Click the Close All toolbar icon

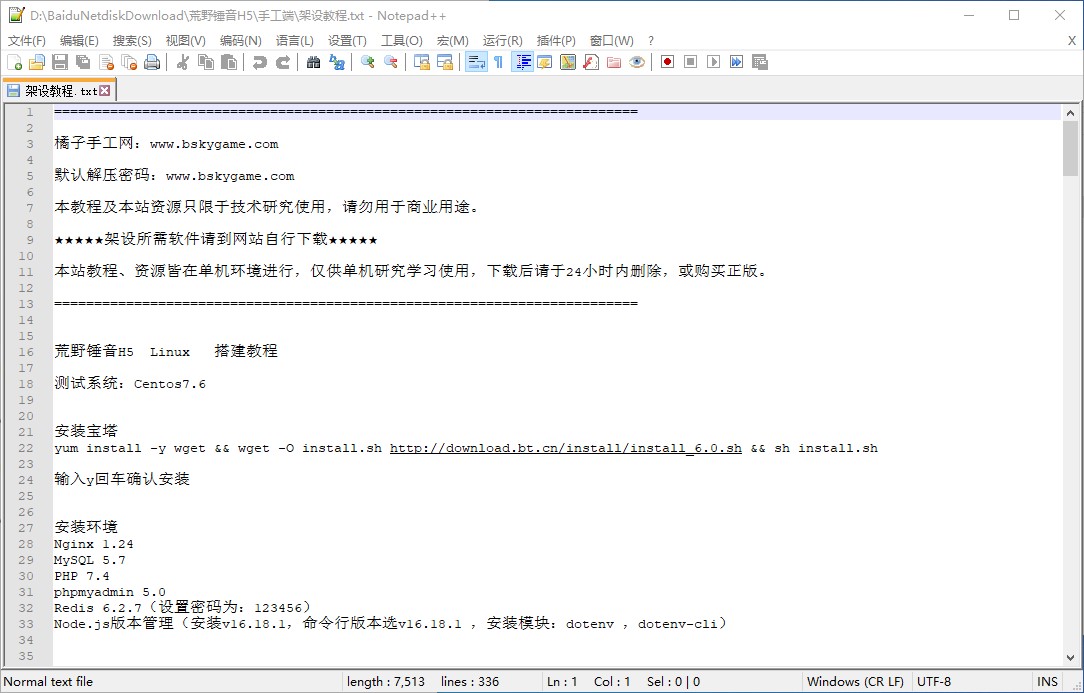click(x=129, y=62)
